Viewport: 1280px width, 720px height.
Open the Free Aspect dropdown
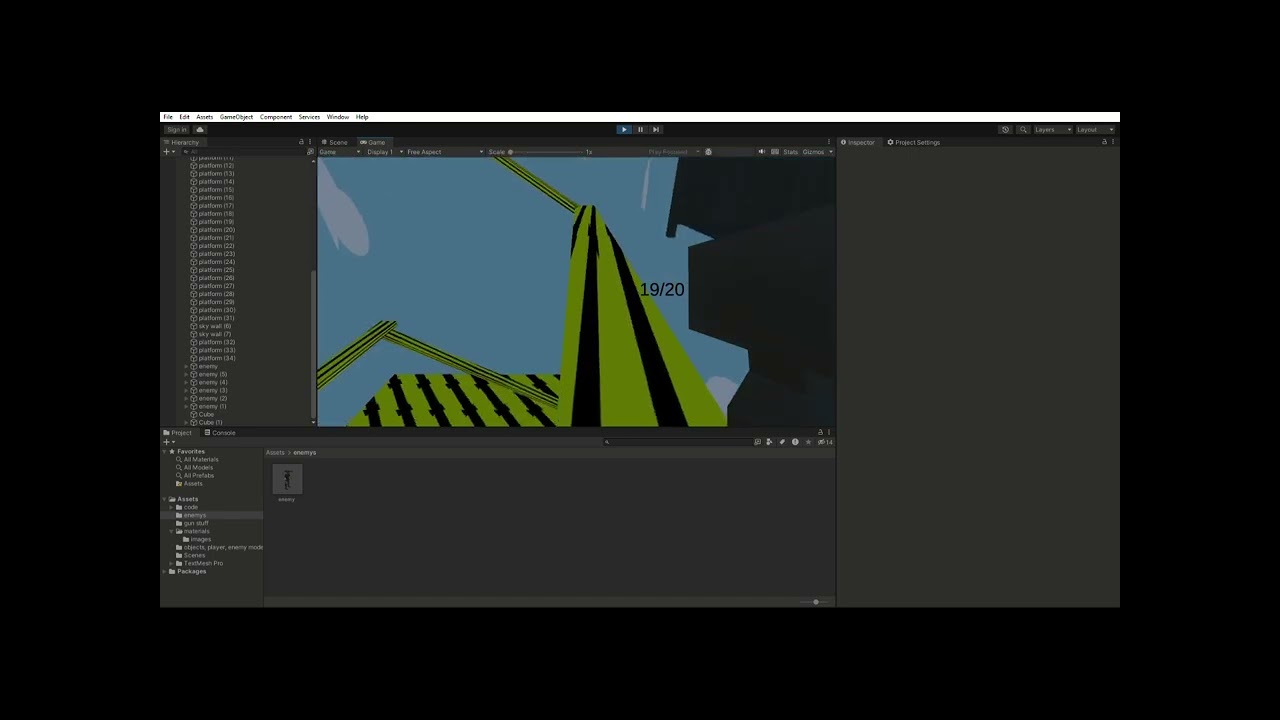coord(445,152)
